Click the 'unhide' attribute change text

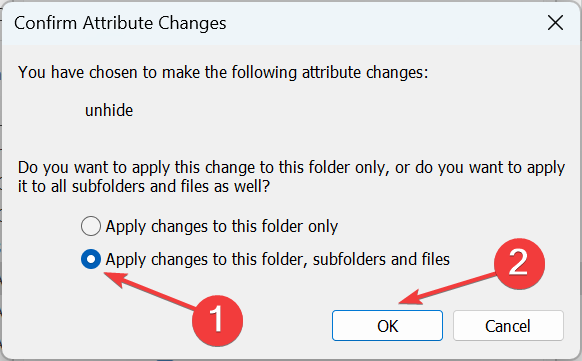click(109, 111)
